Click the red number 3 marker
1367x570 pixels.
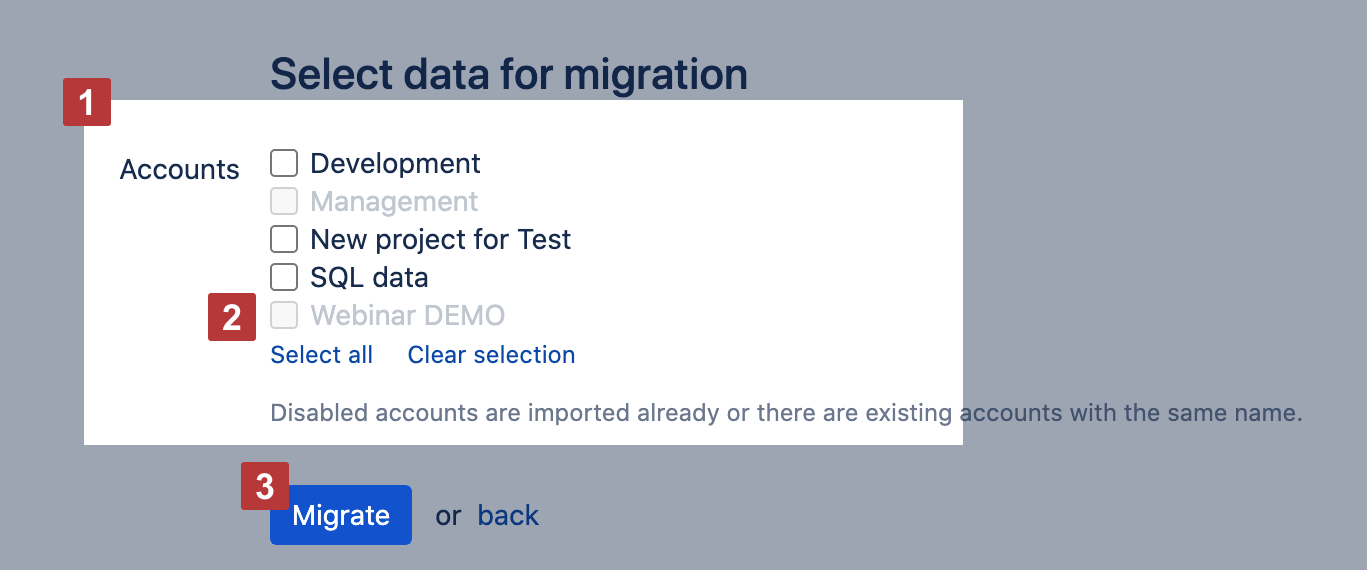coord(265,486)
